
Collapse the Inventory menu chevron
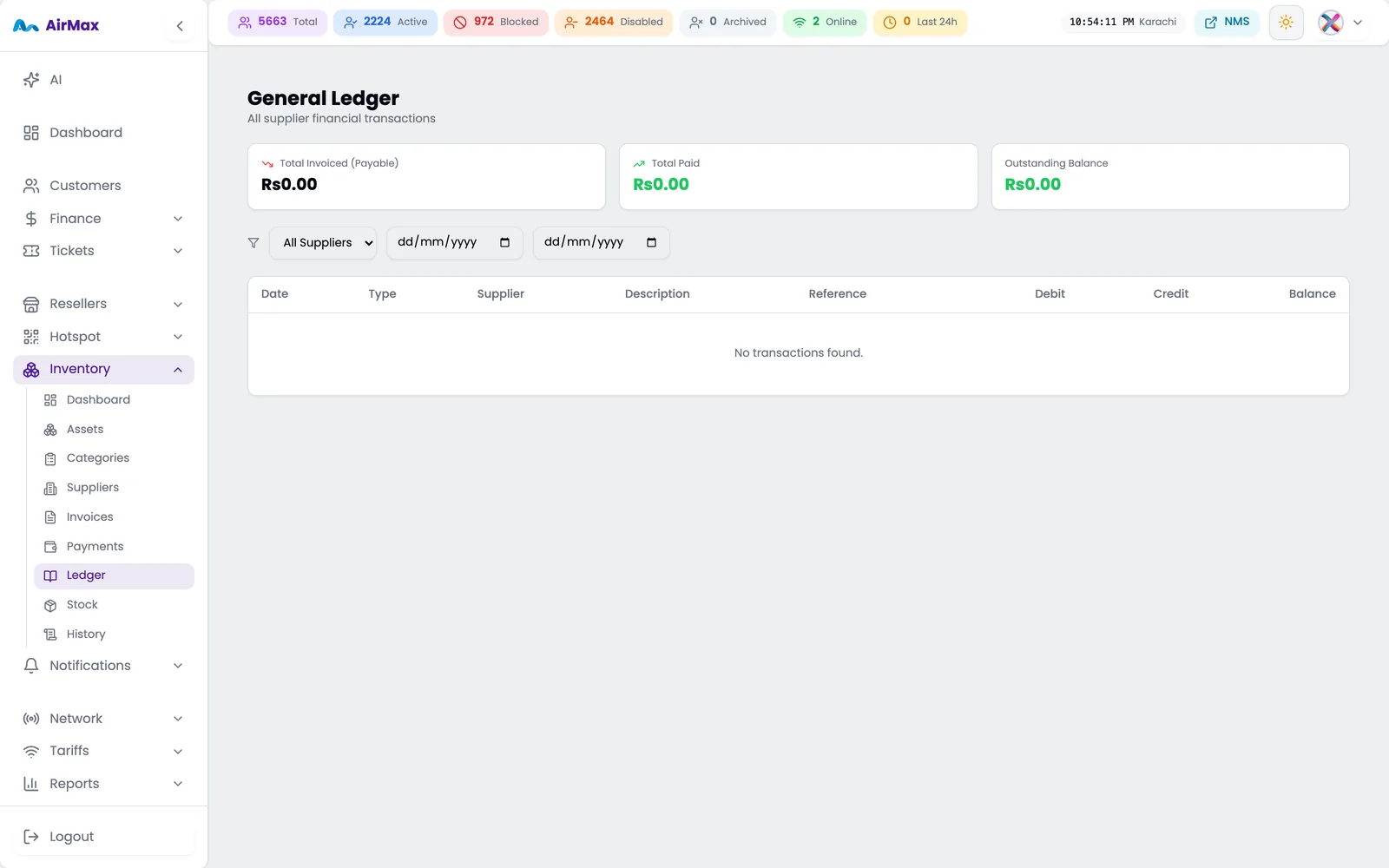[x=178, y=370]
